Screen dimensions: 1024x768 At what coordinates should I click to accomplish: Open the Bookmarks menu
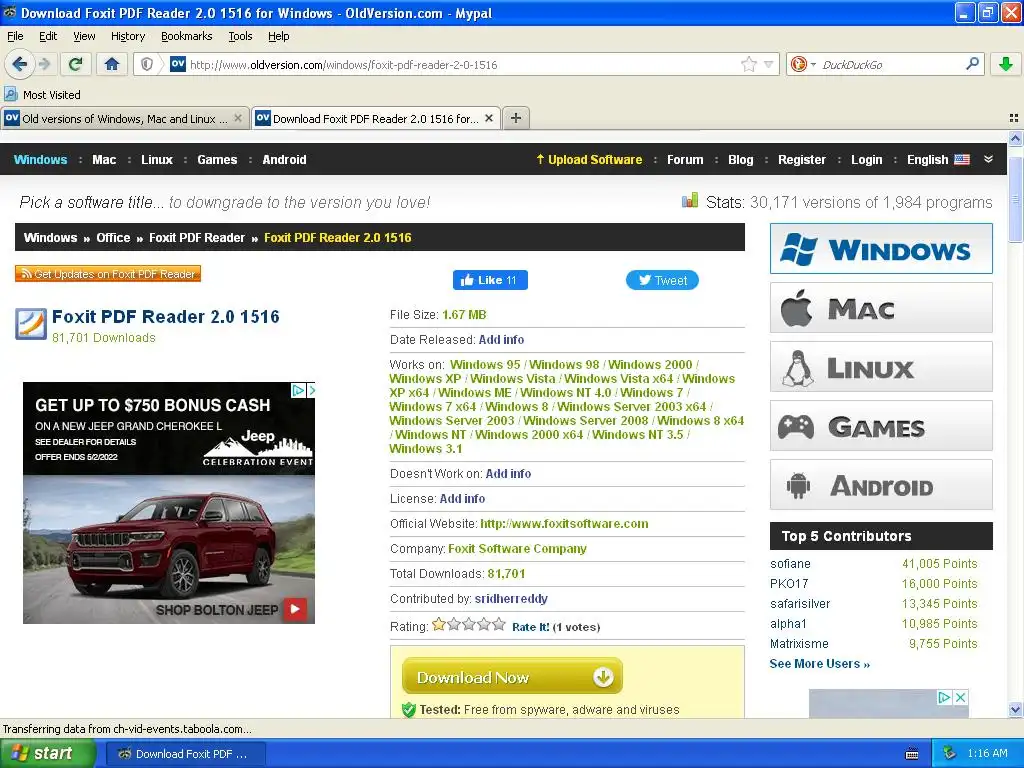(x=187, y=36)
